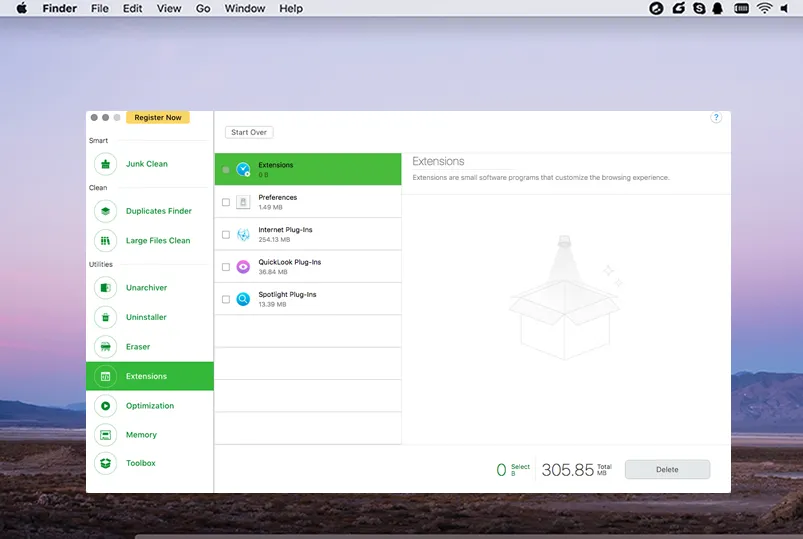Enable the Internet Plug-Ins checkbox
The image size is (803, 539).
click(x=226, y=235)
